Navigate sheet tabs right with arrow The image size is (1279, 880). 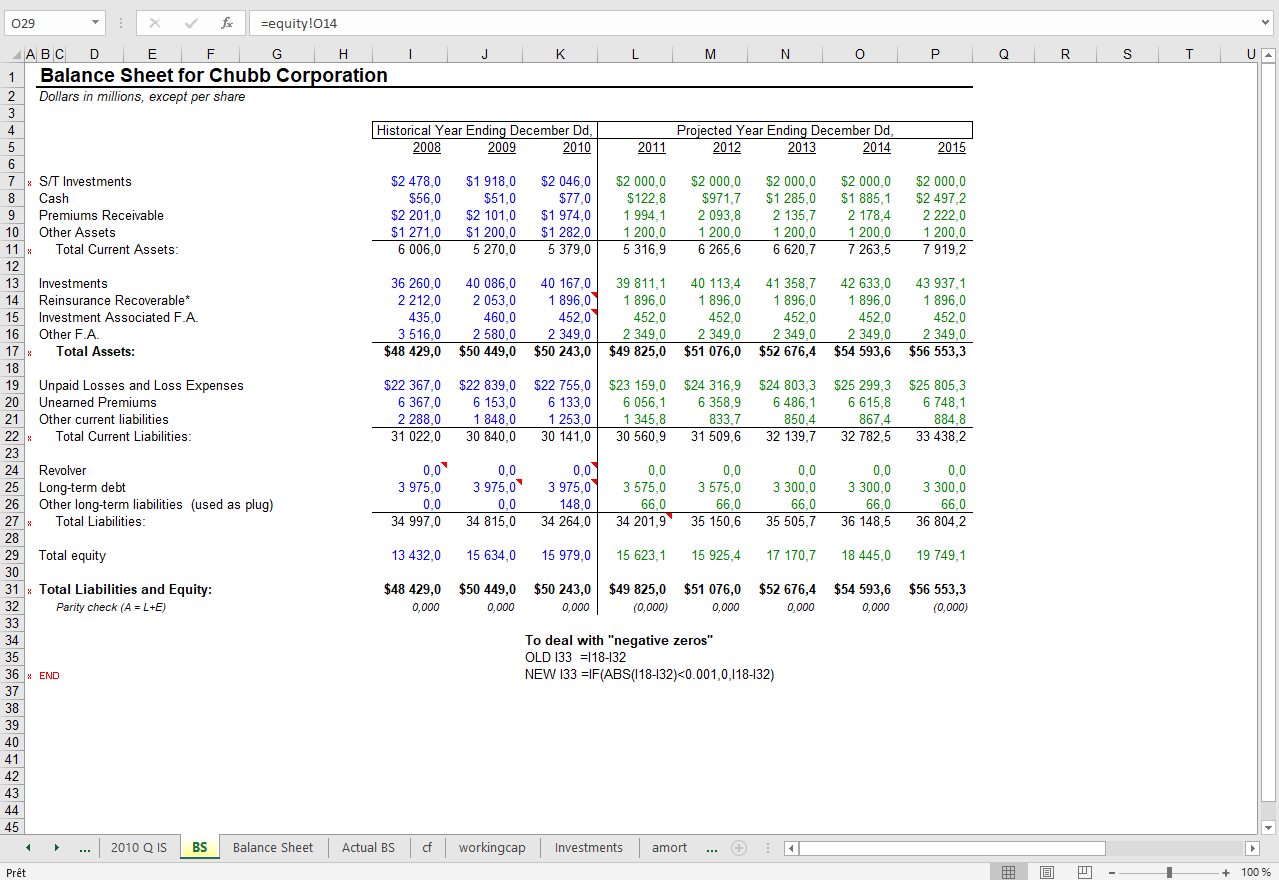57,847
